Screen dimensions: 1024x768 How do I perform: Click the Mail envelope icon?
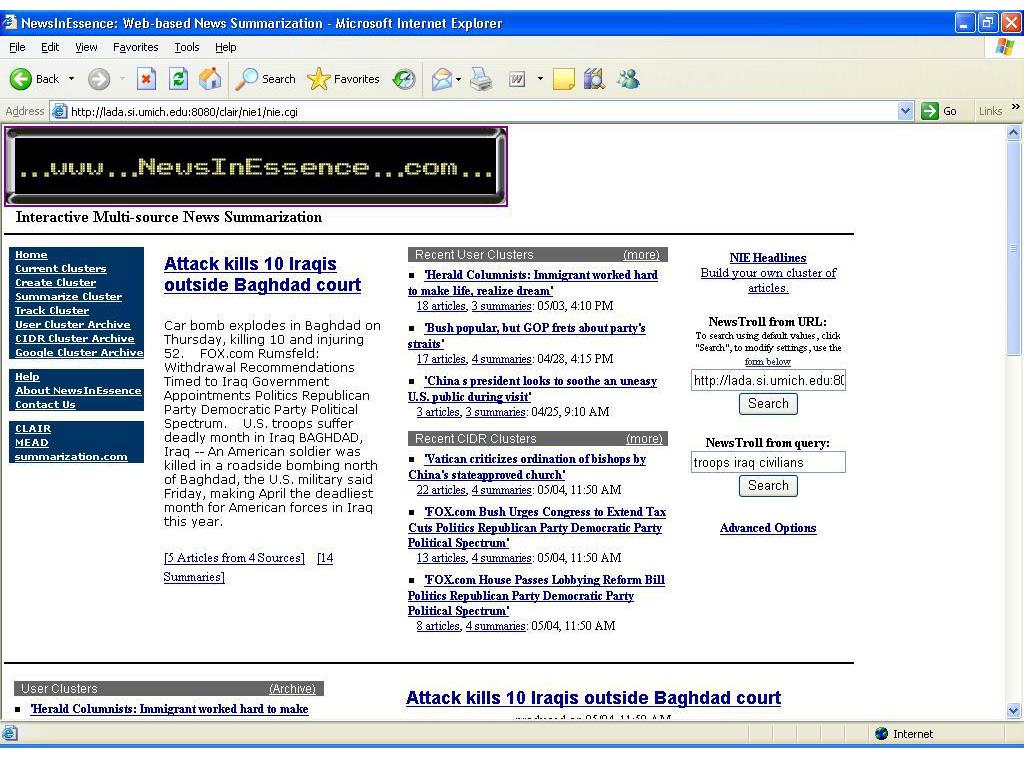tap(441, 79)
